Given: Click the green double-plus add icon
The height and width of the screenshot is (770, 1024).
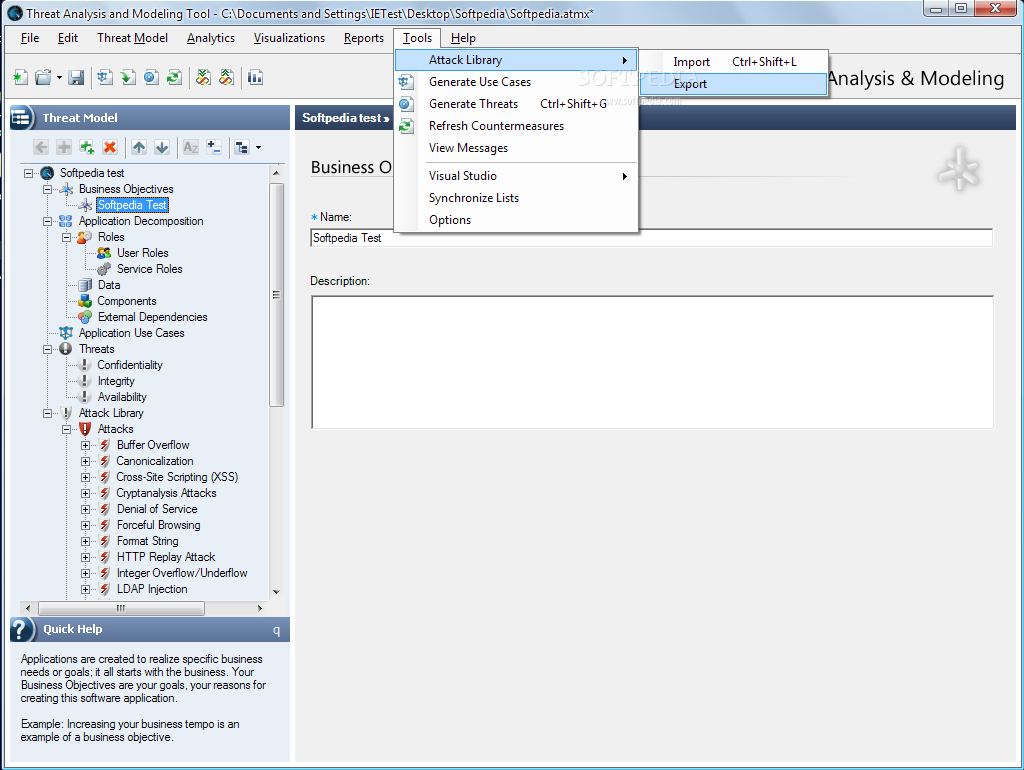Looking at the screenshot, I should (87, 148).
